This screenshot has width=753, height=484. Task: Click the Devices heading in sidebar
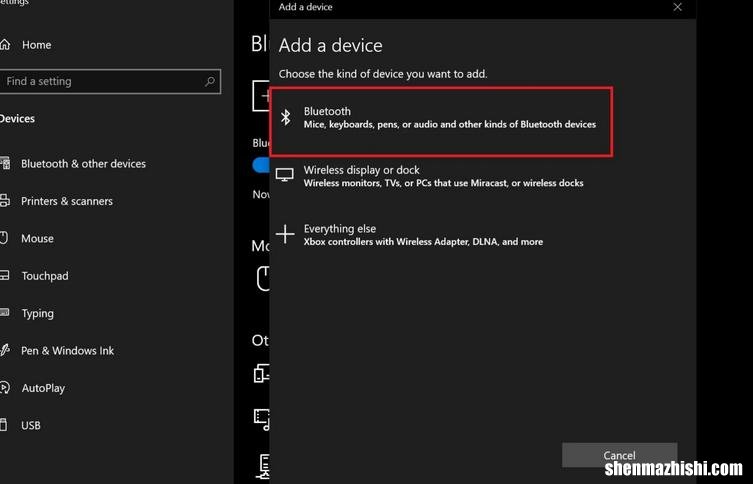point(17,119)
